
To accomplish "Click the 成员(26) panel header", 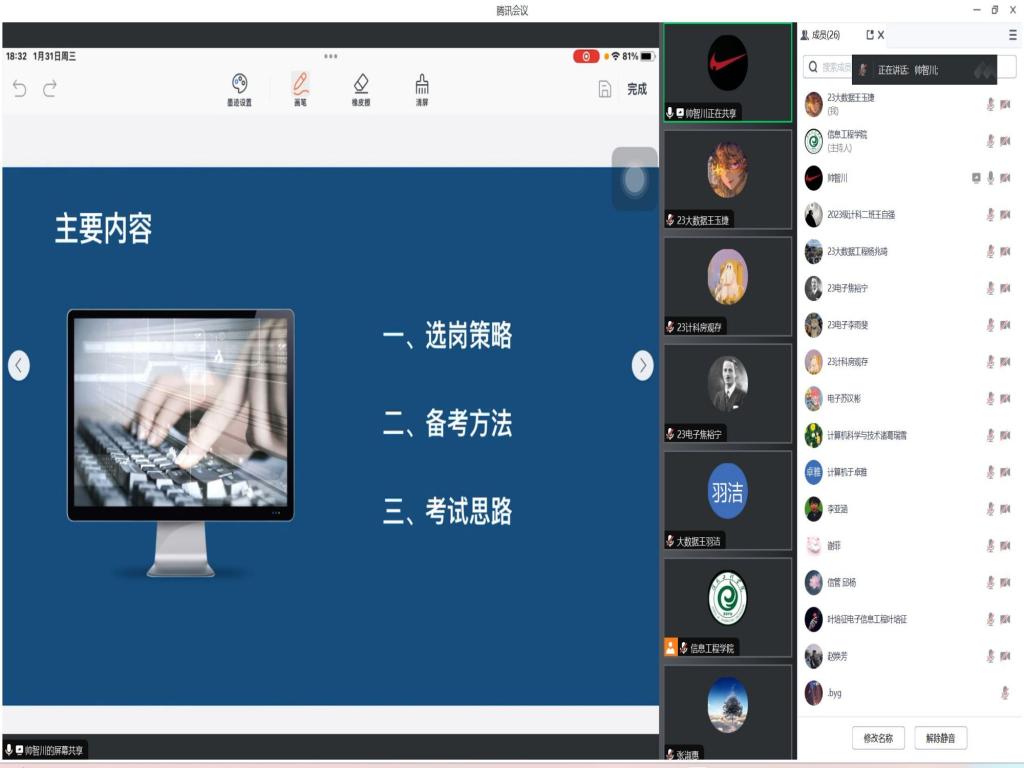I will (821, 35).
